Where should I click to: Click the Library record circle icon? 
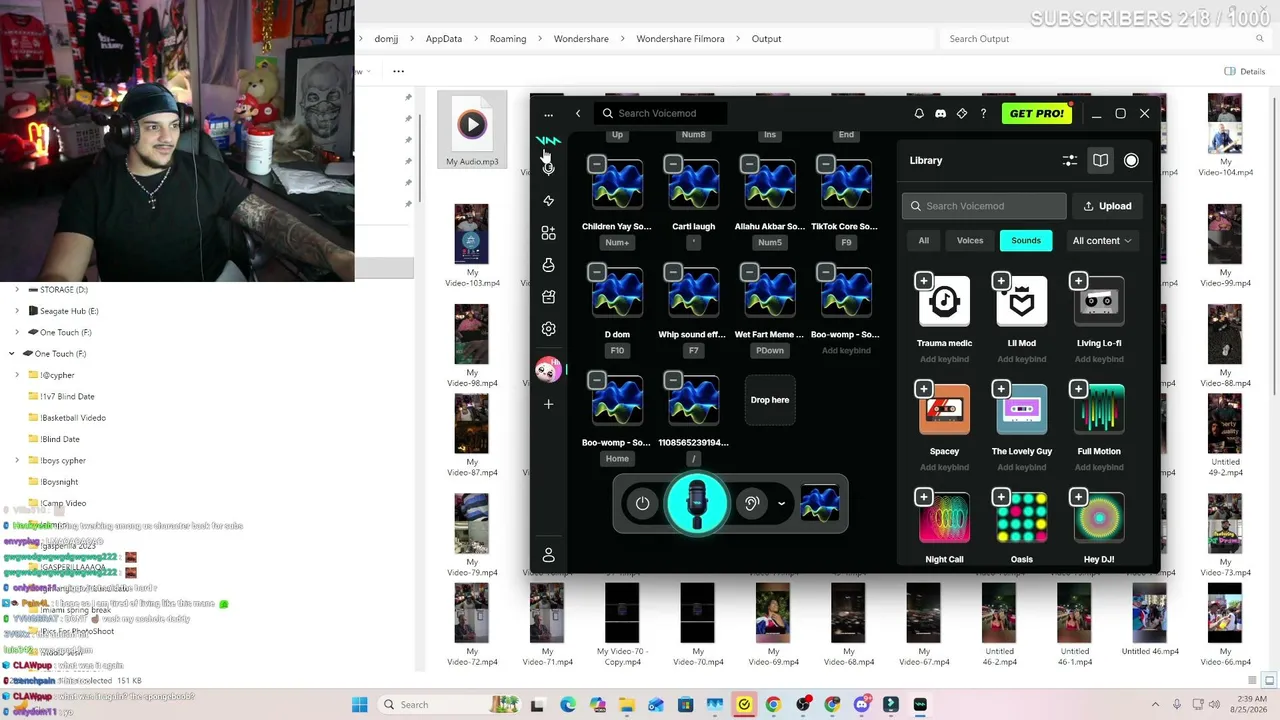tap(1131, 161)
